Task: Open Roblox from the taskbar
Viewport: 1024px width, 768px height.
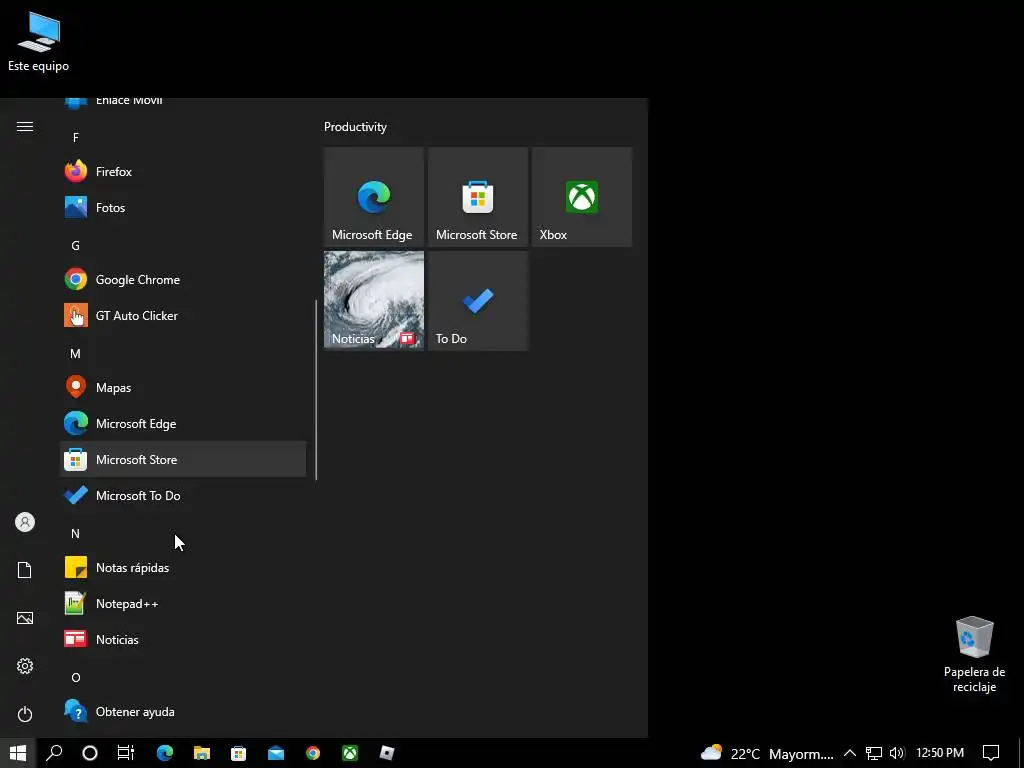Action: click(387, 753)
